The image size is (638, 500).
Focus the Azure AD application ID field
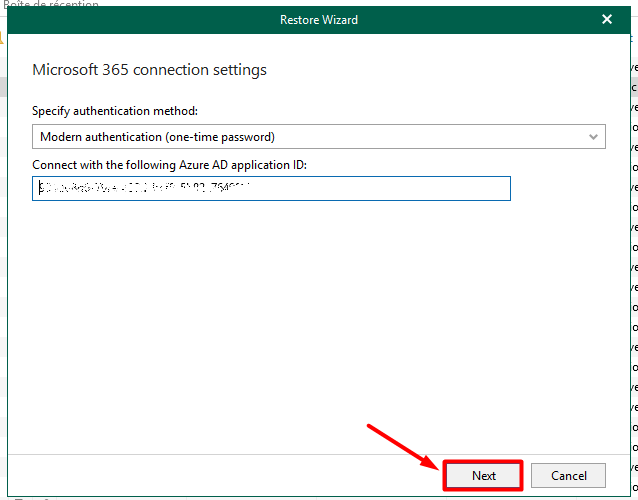tap(271, 188)
